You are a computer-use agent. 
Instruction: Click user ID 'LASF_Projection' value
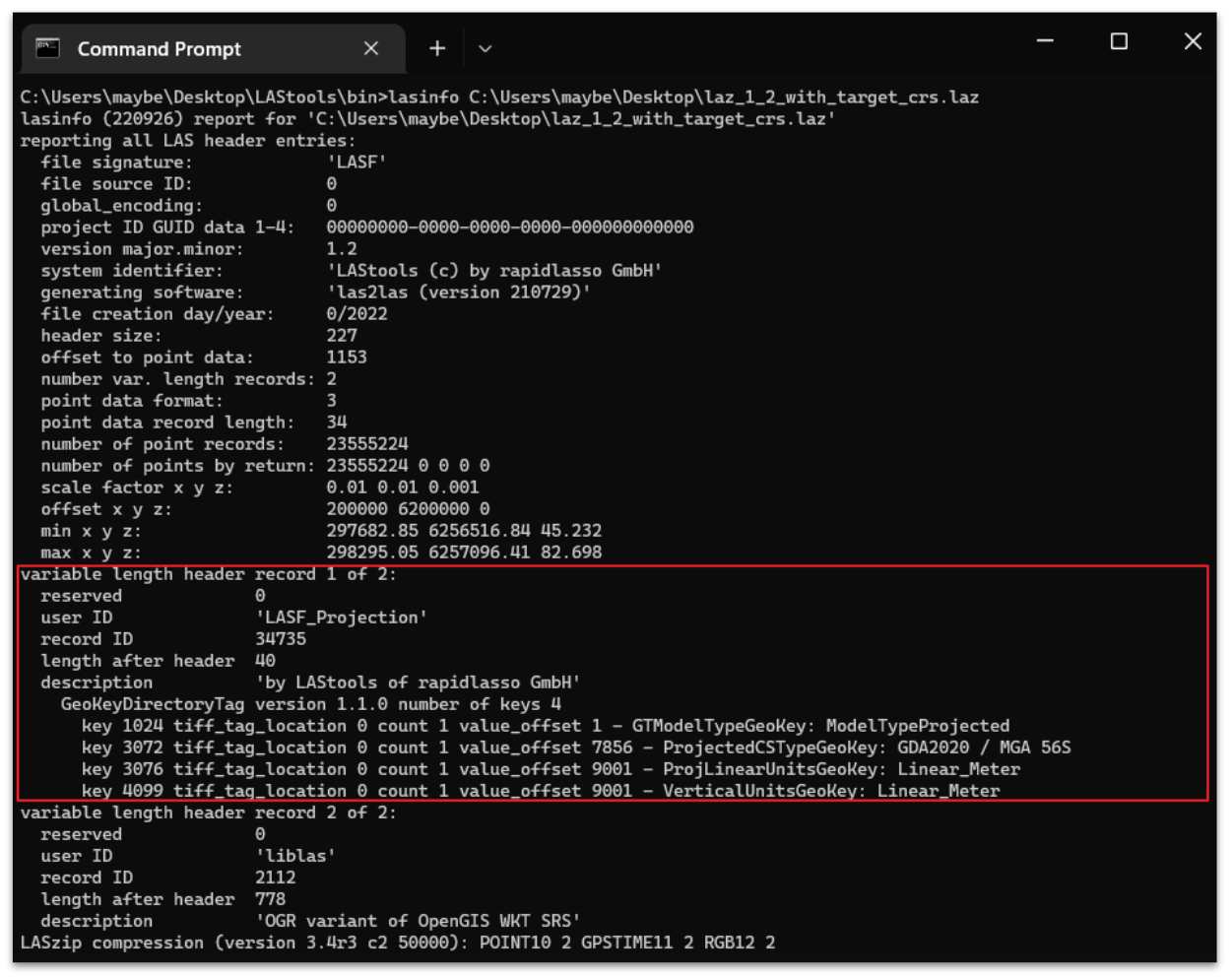[342, 618]
